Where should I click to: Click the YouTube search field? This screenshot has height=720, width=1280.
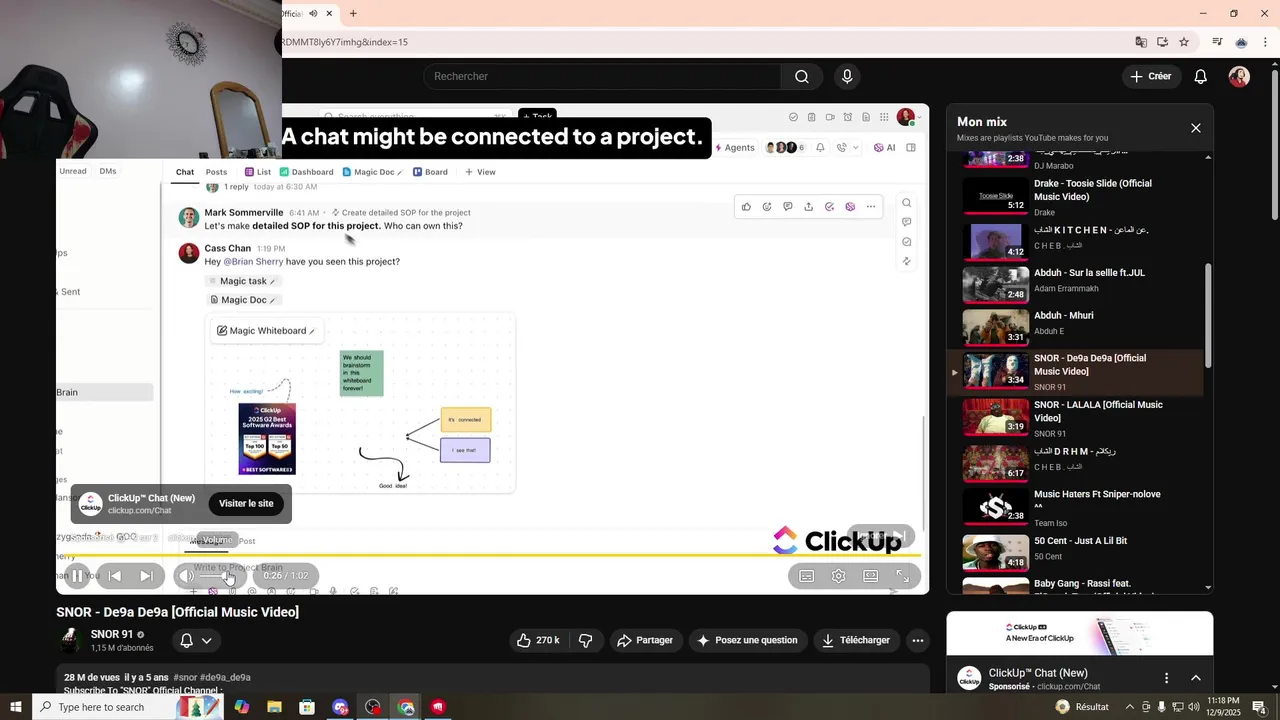(602, 76)
